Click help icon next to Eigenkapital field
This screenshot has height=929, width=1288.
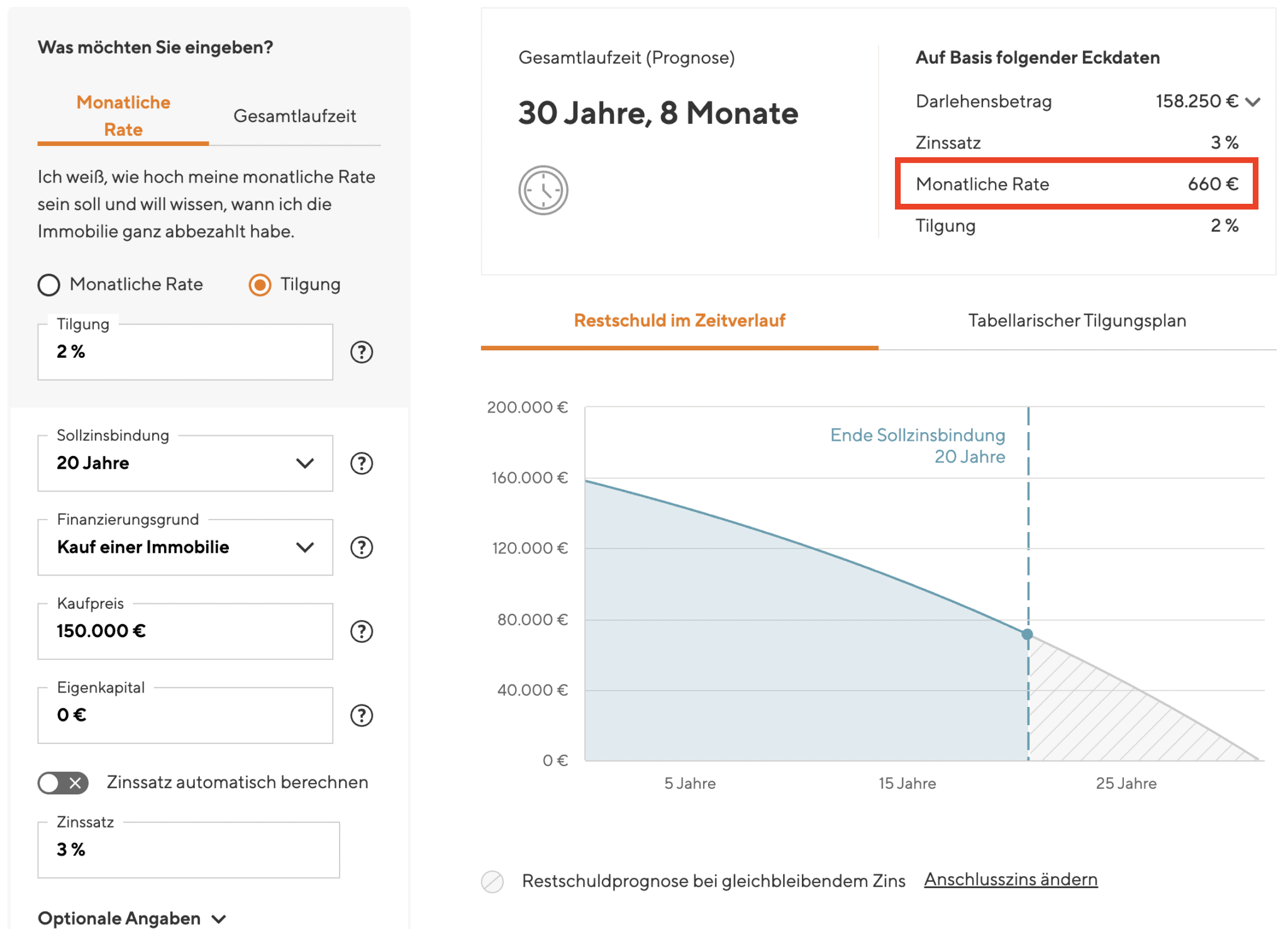[x=362, y=715]
